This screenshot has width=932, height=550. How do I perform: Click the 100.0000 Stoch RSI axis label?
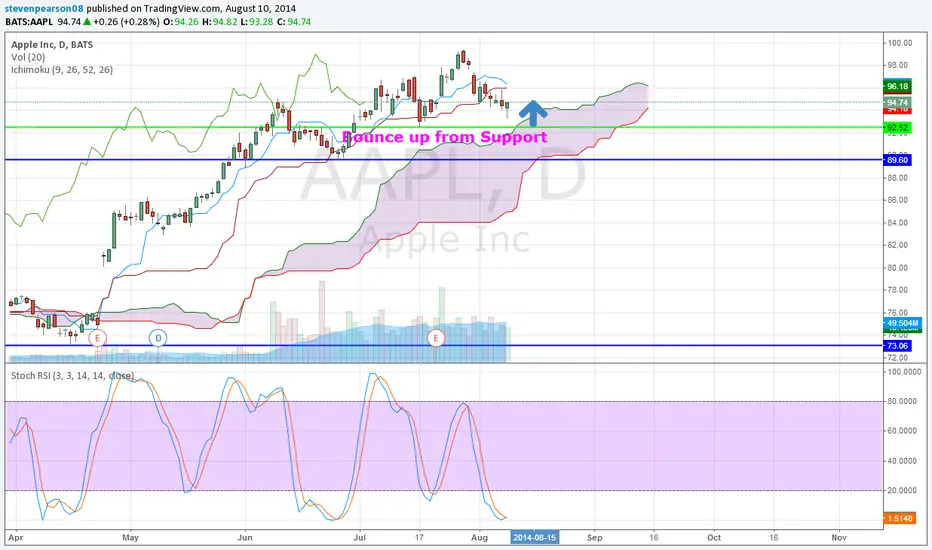(x=904, y=372)
